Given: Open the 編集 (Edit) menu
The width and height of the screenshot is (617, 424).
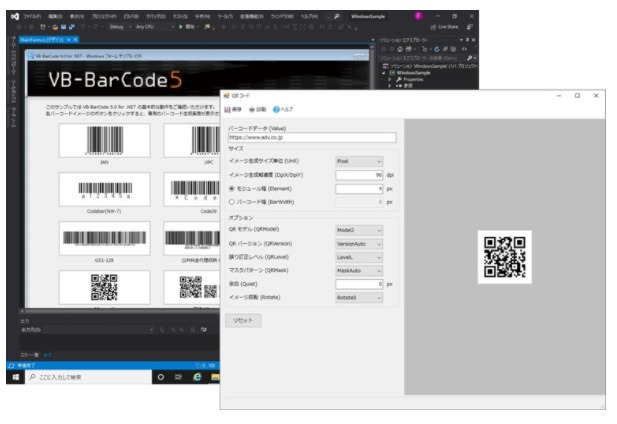Looking at the screenshot, I should pyautogui.click(x=55, y=17).
